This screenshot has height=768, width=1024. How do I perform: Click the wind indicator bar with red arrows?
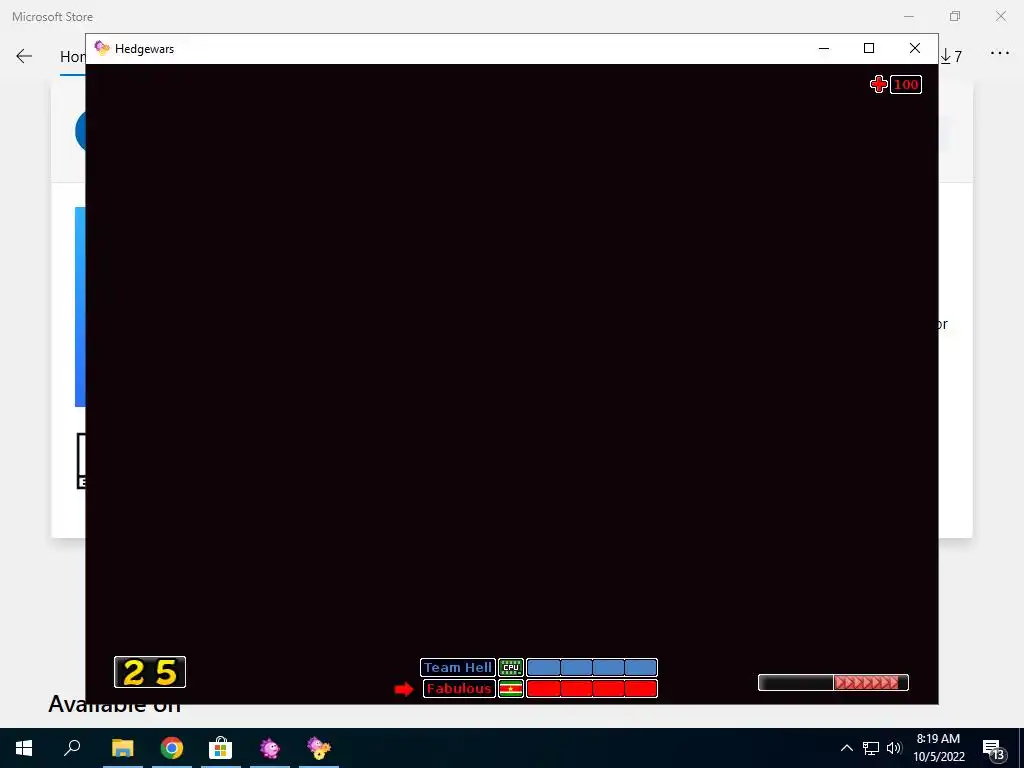pos(833,682)
